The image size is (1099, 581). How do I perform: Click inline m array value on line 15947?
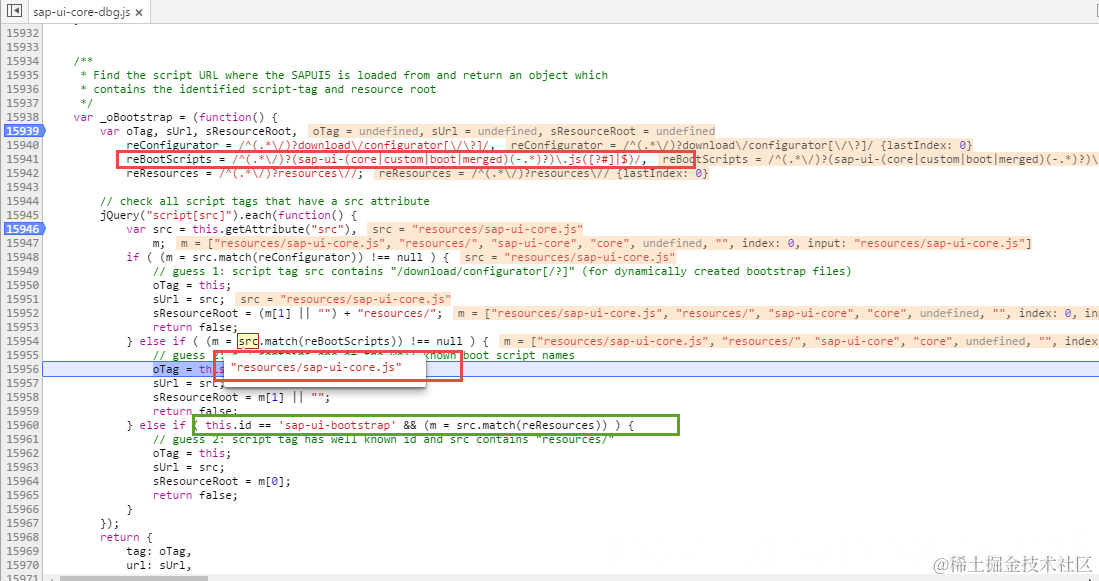point(605,243)
